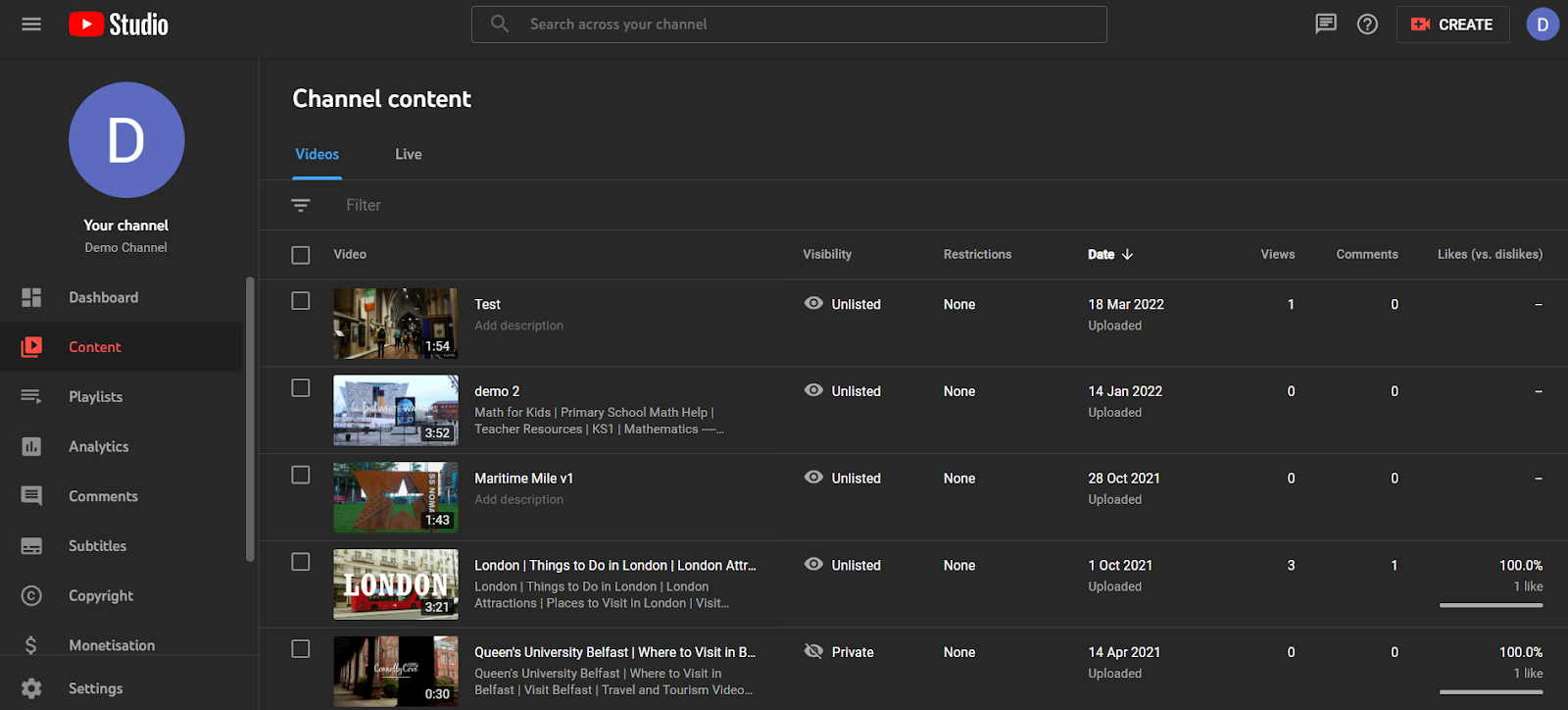Open the demo 2 video title link
The image size is (1568, 710).
click(x=498, y=391)
